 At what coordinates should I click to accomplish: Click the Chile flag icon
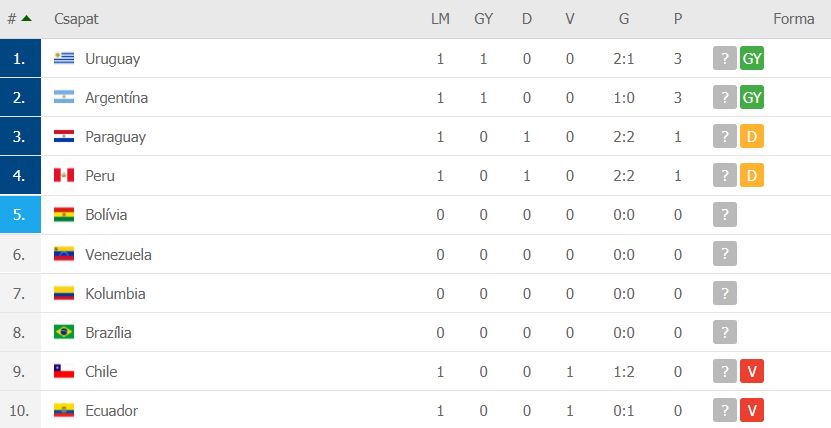(64, 371)
